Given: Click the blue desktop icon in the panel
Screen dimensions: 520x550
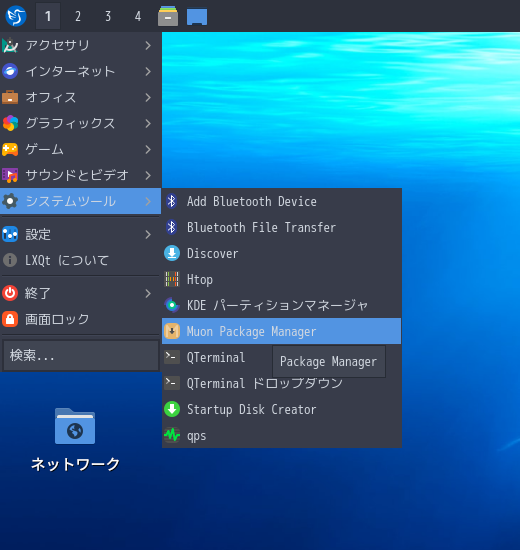Looking at the screenshot, I should click(197, 17).
